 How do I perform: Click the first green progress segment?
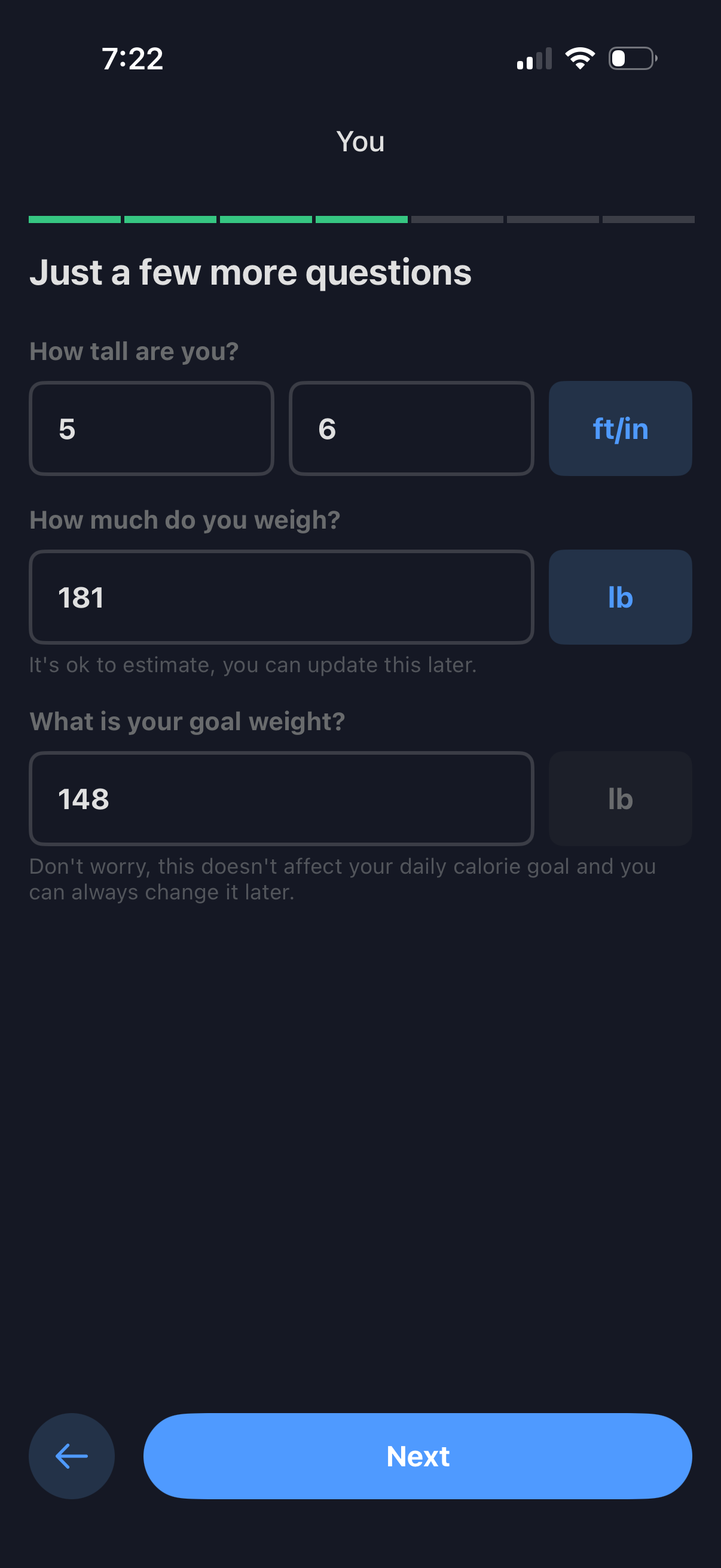[x=75, y=219]
